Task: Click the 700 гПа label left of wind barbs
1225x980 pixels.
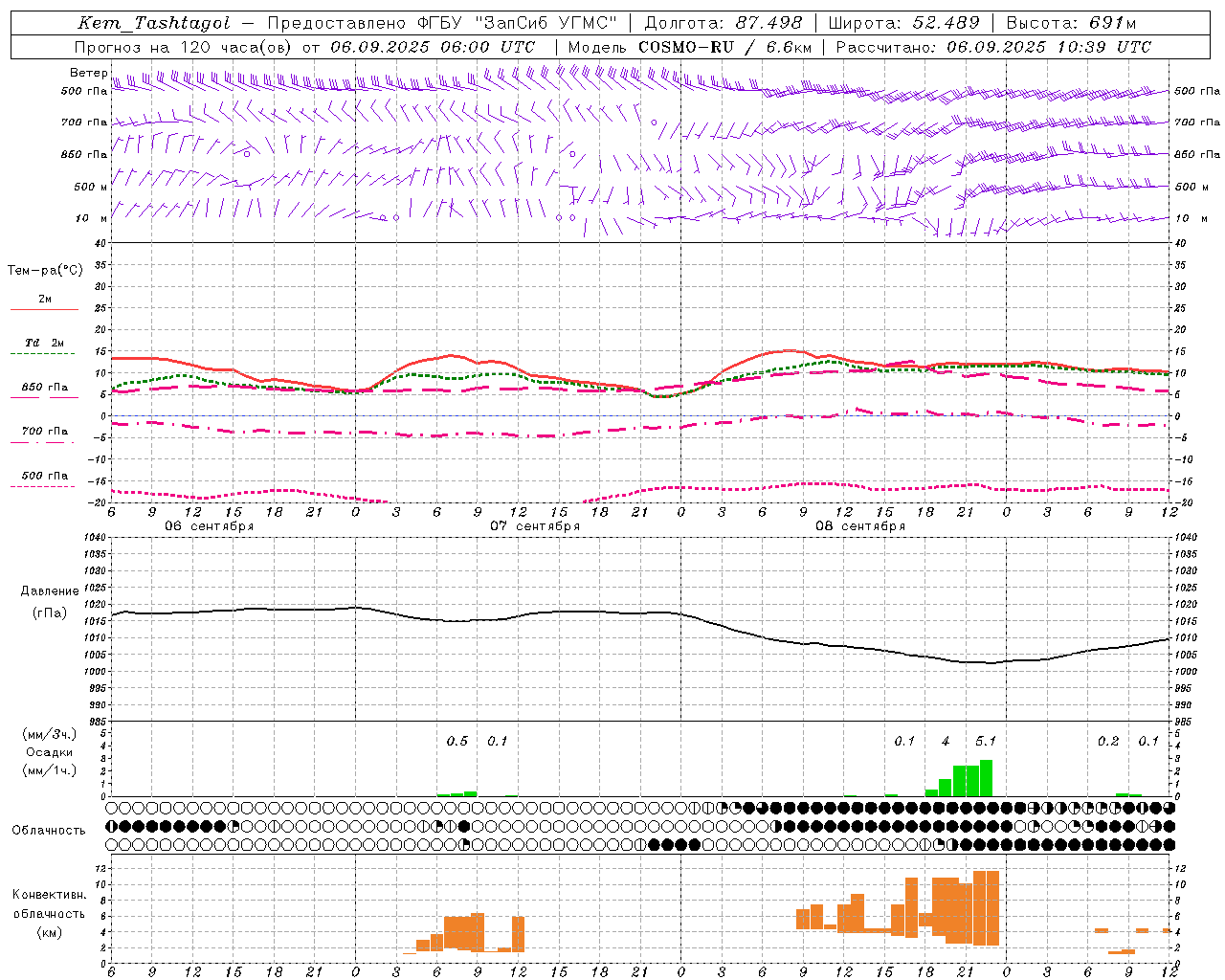Action: pyautogui.click(x=84, y=122)
